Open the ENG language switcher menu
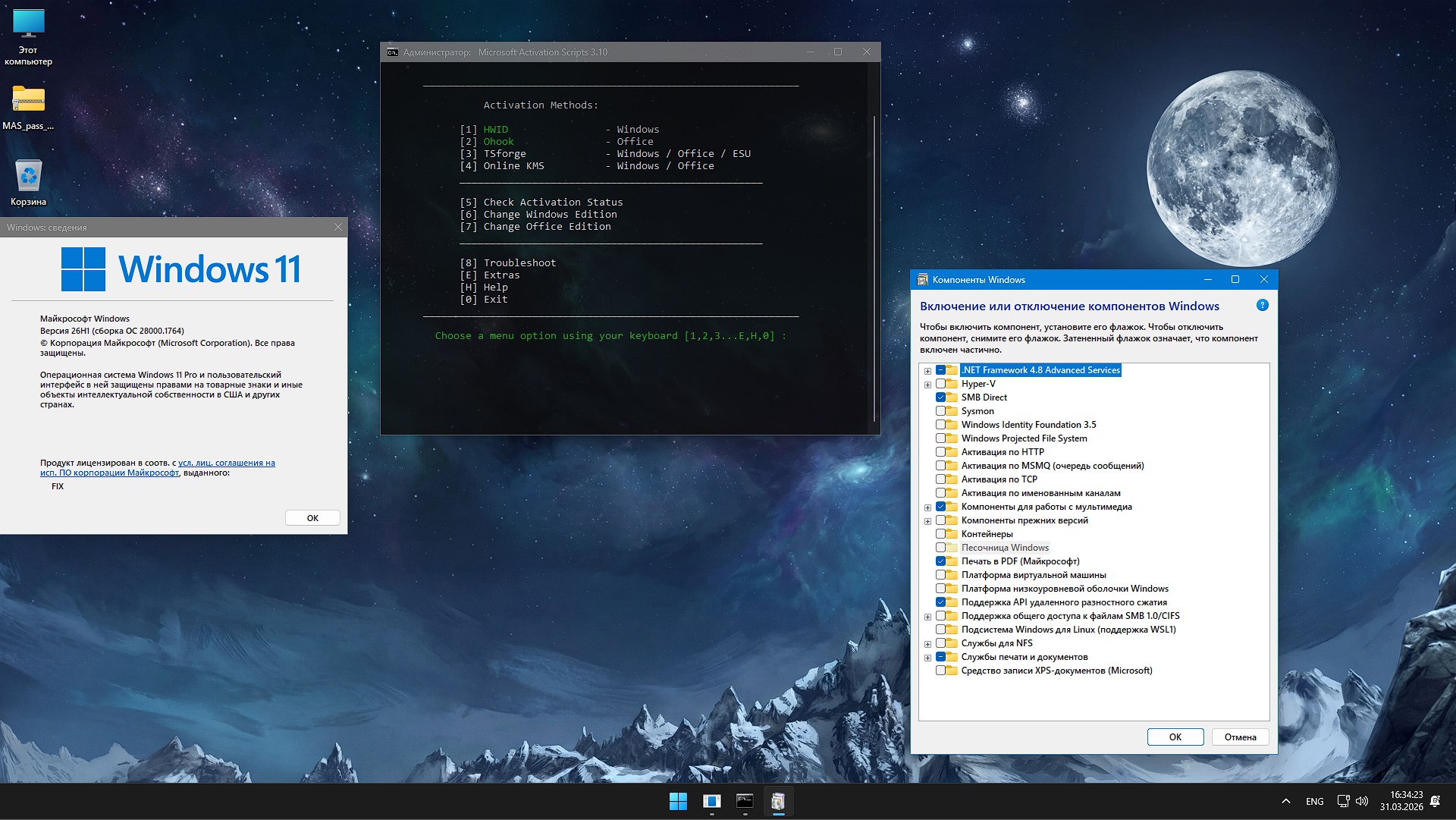 click(x=1314, y=800)
